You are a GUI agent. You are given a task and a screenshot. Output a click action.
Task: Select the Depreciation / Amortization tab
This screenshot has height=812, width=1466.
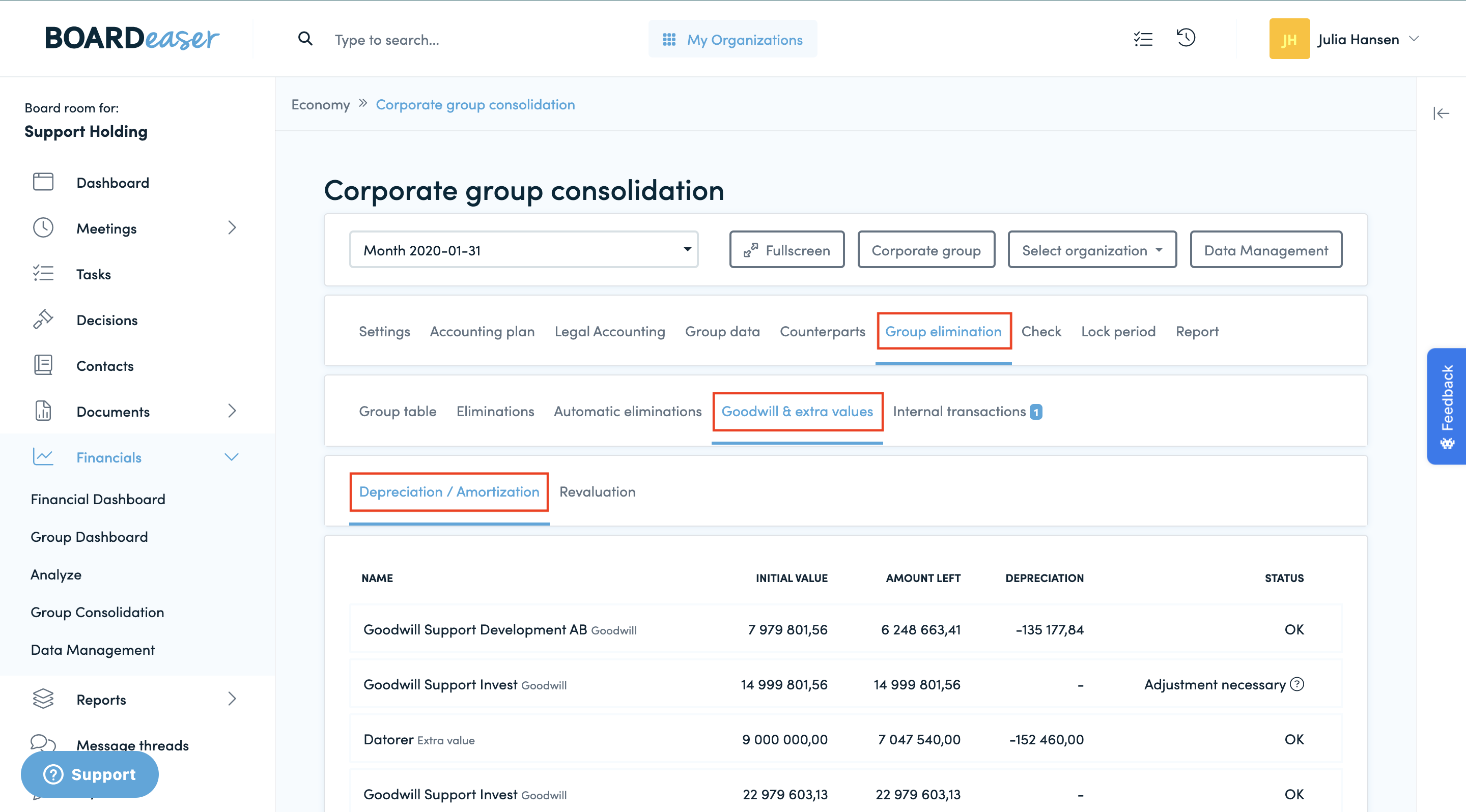[x=449, y=492]
